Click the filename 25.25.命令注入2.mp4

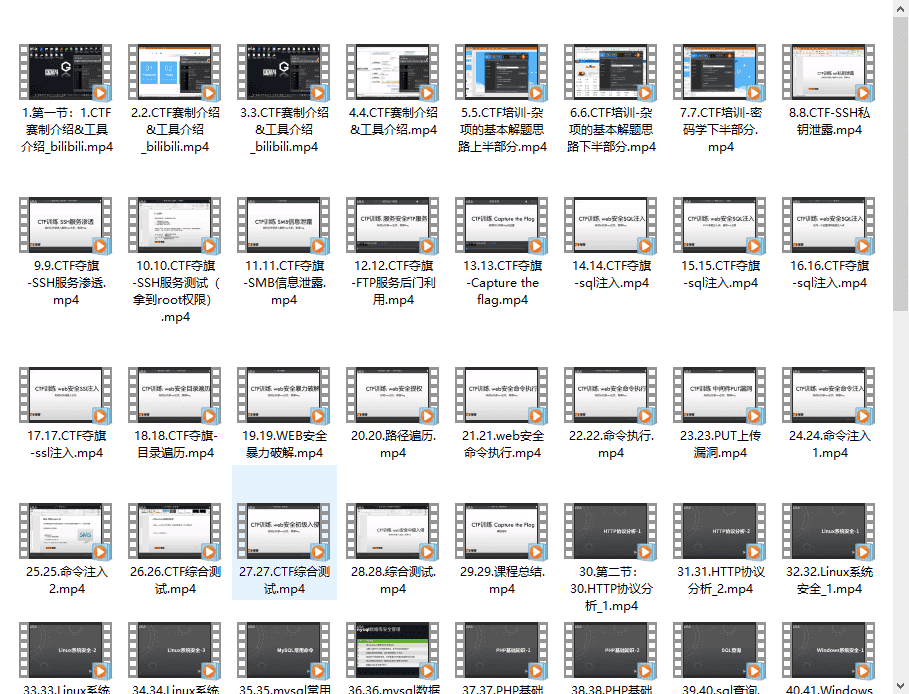click(x=66, y=580)
